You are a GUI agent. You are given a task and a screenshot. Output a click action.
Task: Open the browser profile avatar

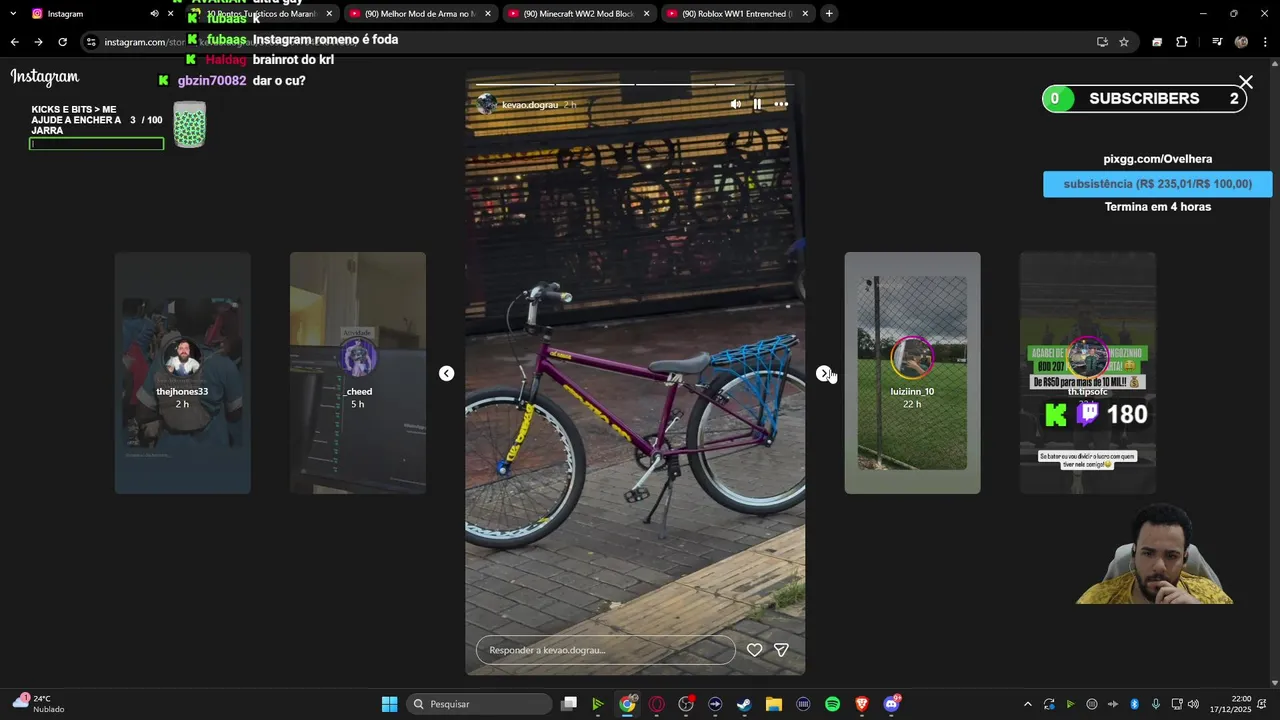[1241, 42]
